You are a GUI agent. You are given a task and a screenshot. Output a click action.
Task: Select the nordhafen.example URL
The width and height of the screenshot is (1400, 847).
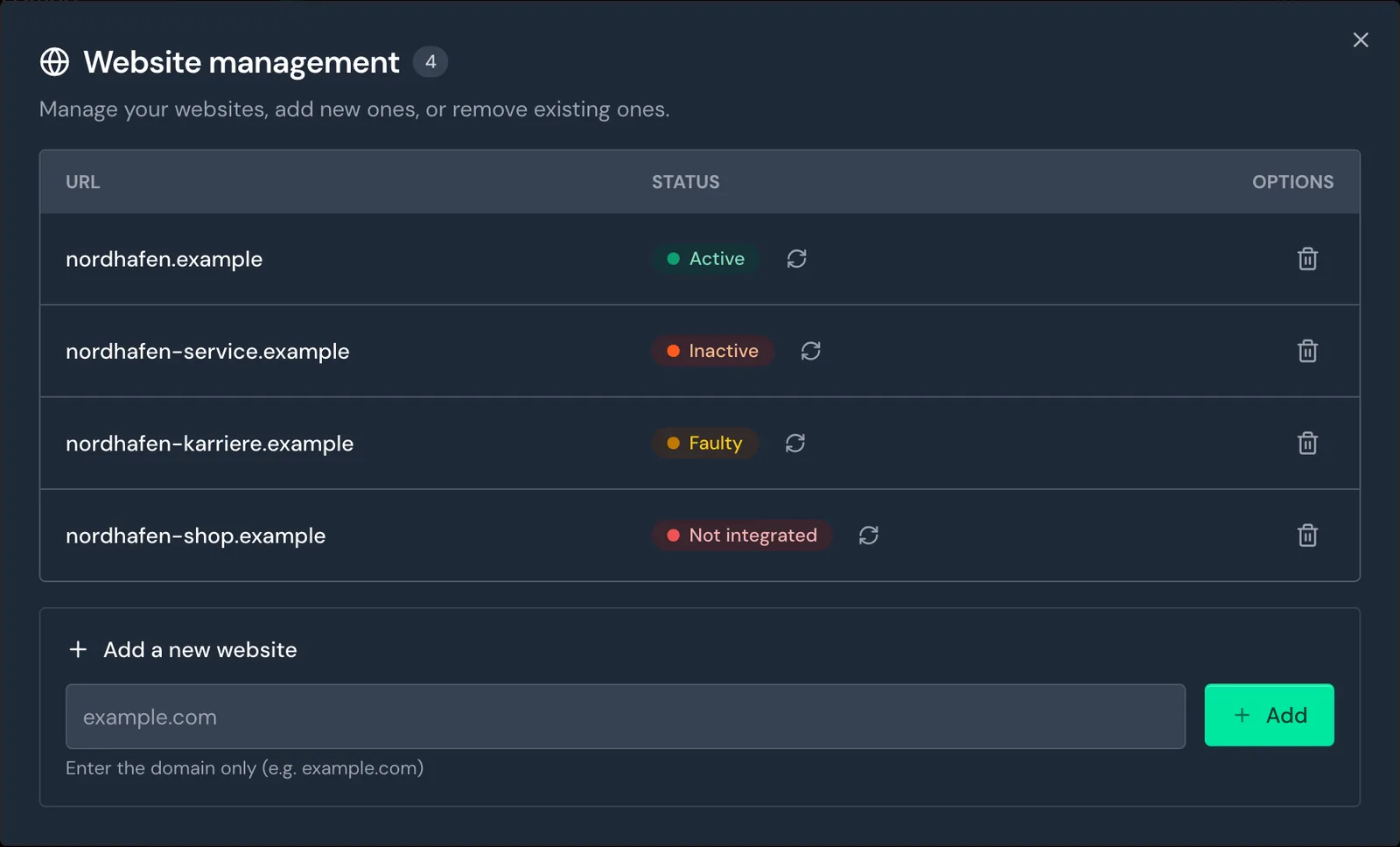(164, 260)
